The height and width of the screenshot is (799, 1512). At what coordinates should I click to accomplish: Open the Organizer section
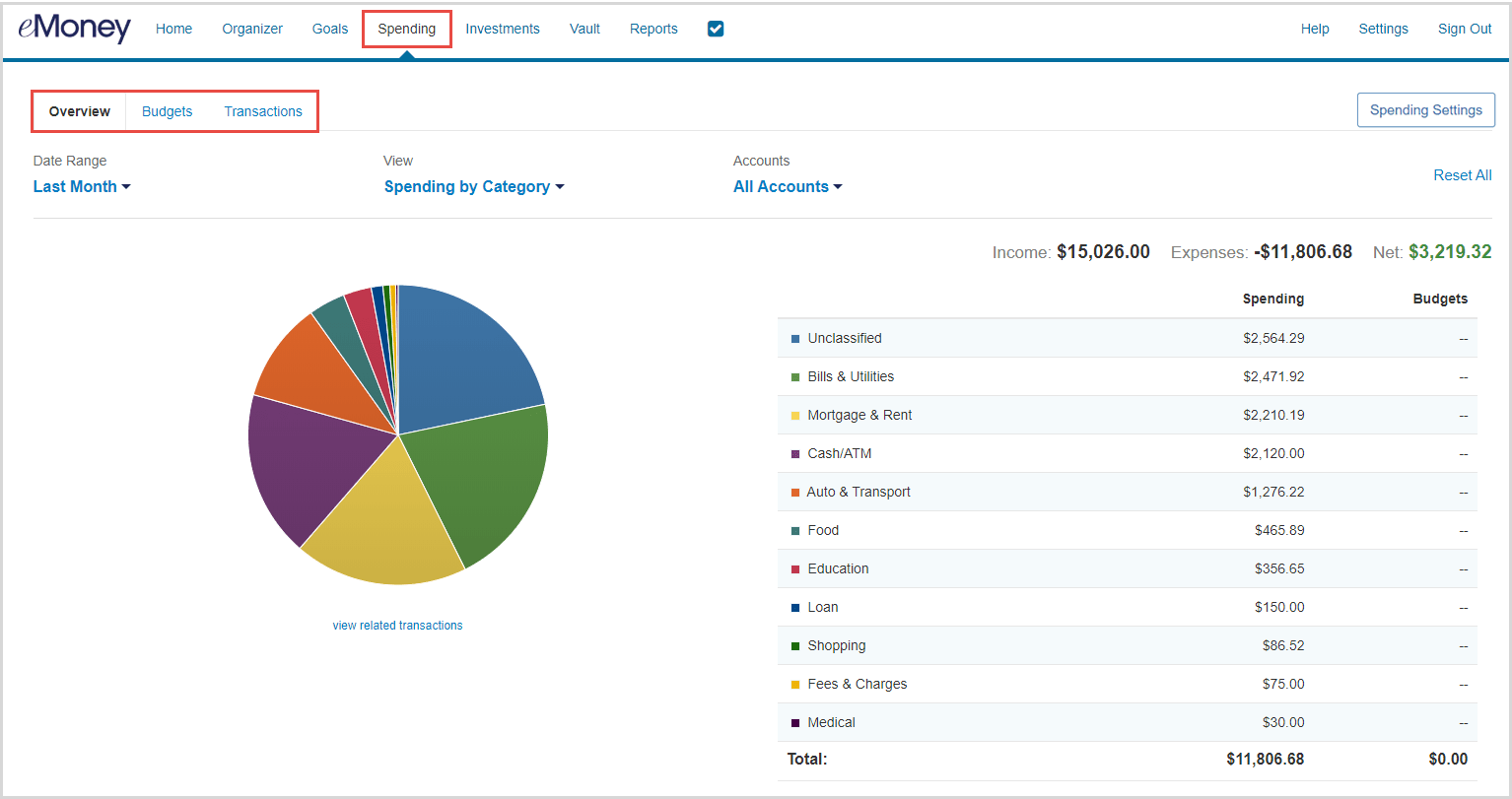click(x=252, y=29)
